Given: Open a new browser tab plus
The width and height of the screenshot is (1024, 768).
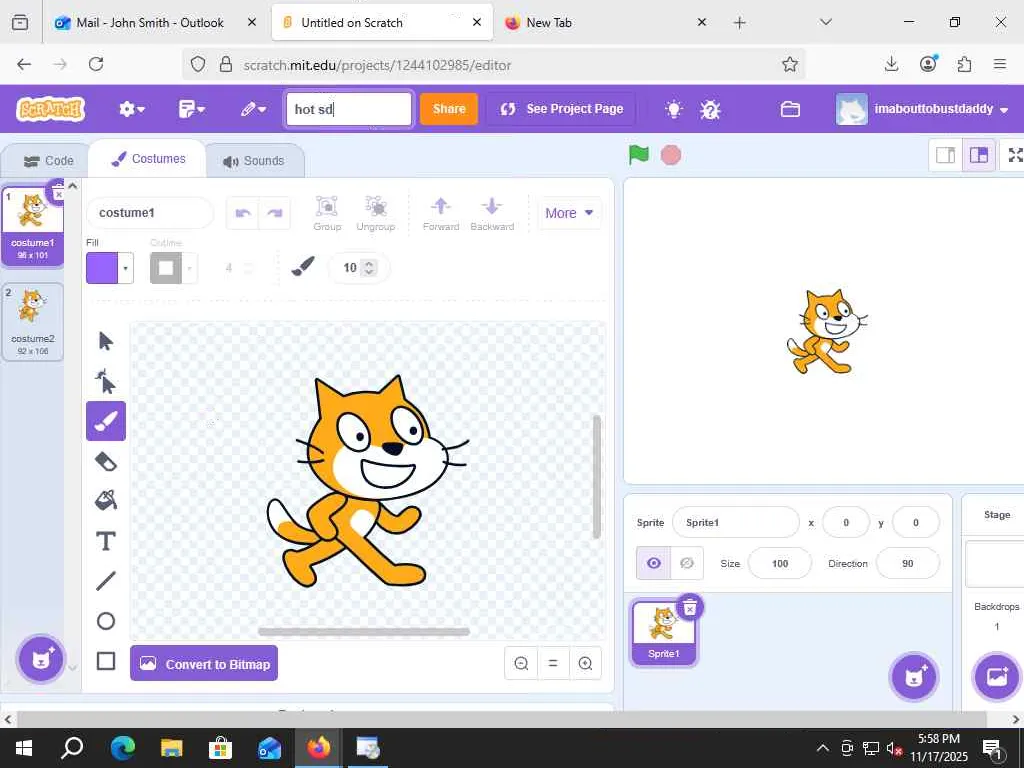Looking at the screenshot, I should click(739, 23).
